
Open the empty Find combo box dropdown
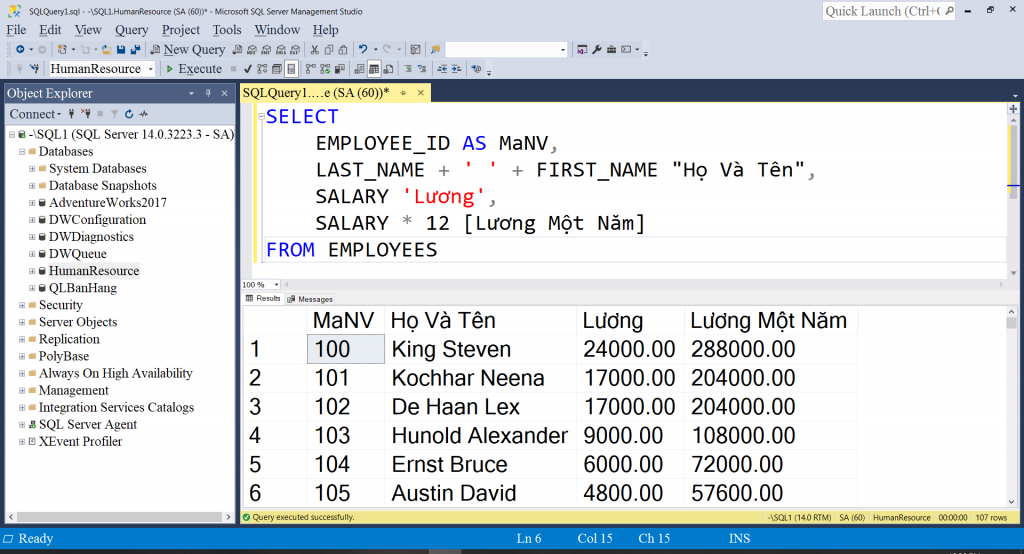(563, 50)
